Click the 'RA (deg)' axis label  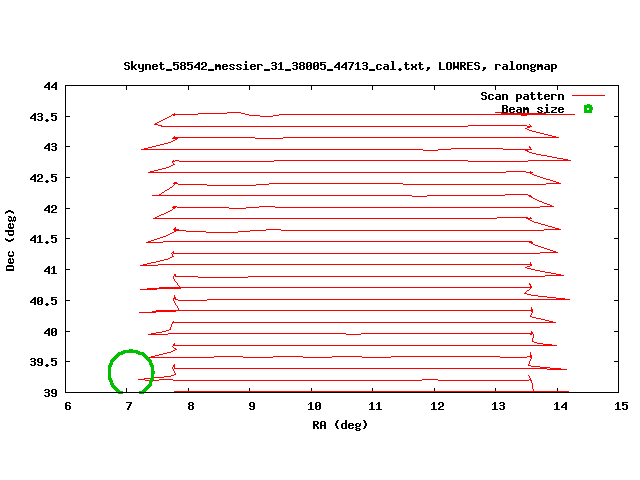(x=340, y=425)
